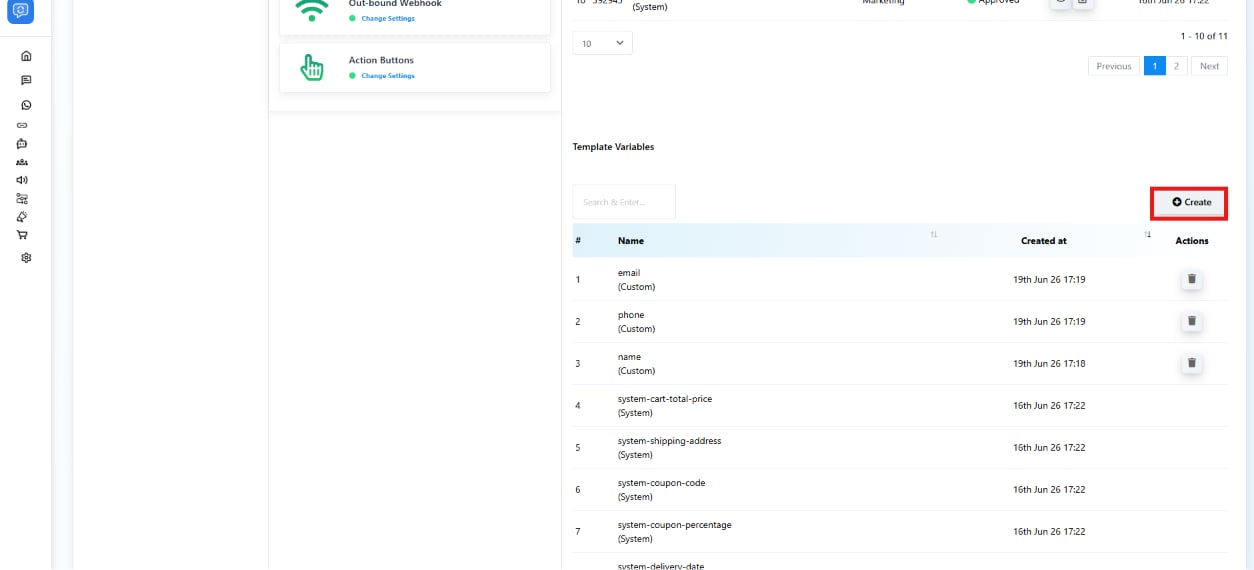This screenshot has height=570, width=1254.
Task: Delete the name custom variable
Action: click(1191, 363)
